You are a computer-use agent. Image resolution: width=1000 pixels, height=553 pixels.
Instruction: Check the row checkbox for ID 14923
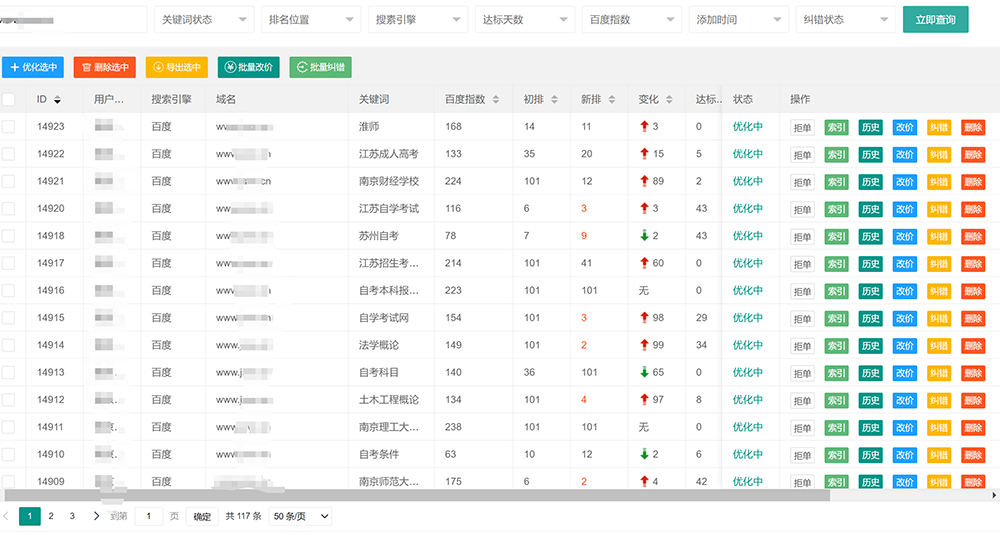click(9, 127)
